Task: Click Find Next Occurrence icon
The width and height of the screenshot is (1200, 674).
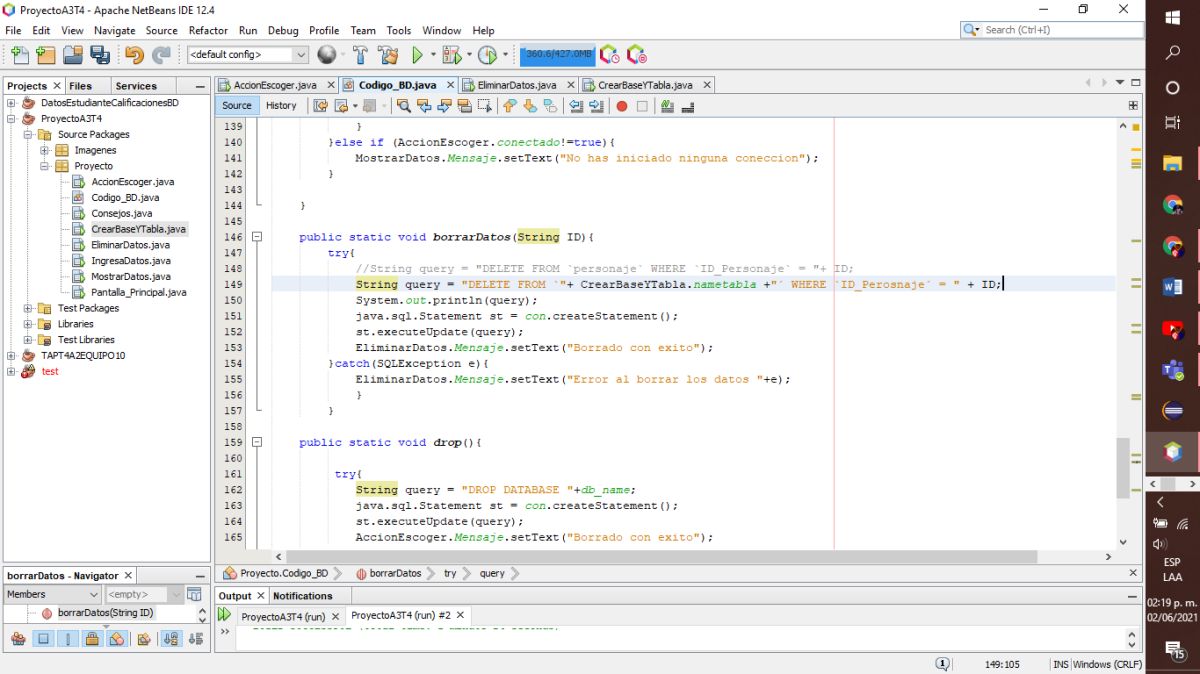Action: point(444,105)
